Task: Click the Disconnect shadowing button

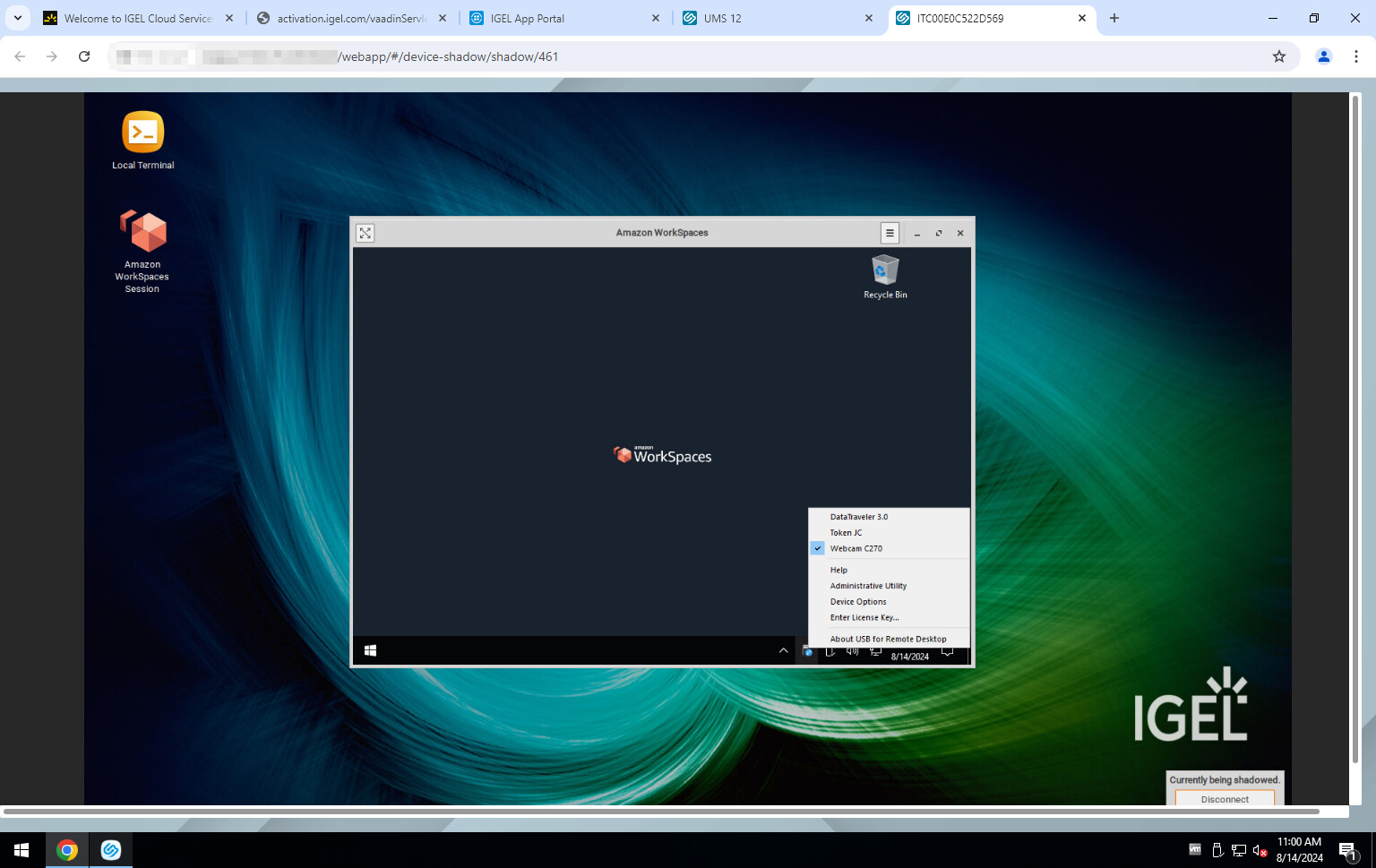Action: coord(1224,799)
